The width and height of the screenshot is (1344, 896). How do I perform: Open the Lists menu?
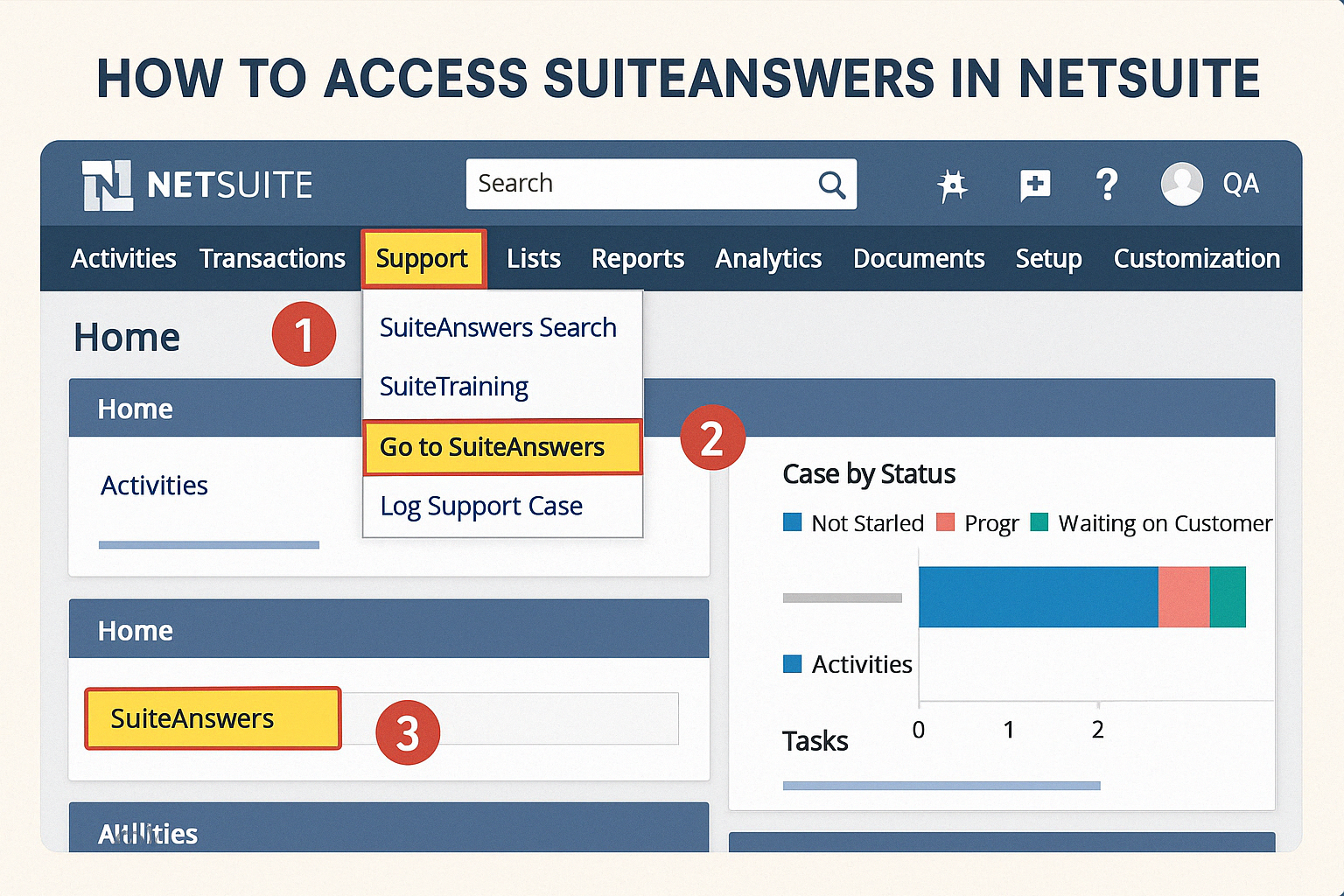534,258
